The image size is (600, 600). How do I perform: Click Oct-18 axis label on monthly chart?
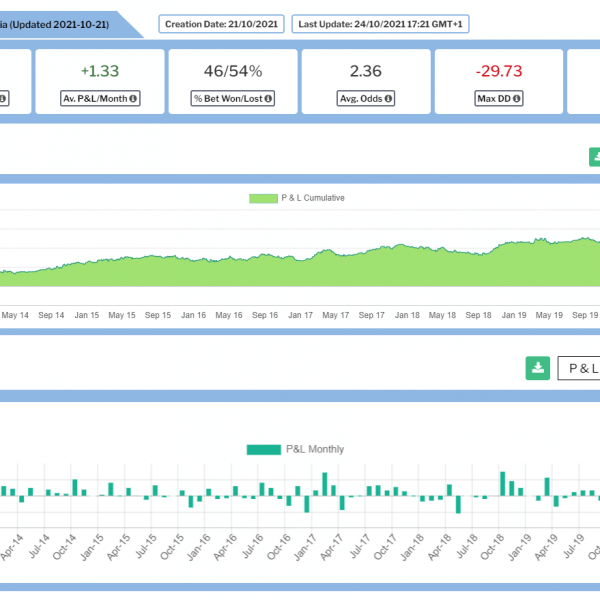tap(492, 547)
